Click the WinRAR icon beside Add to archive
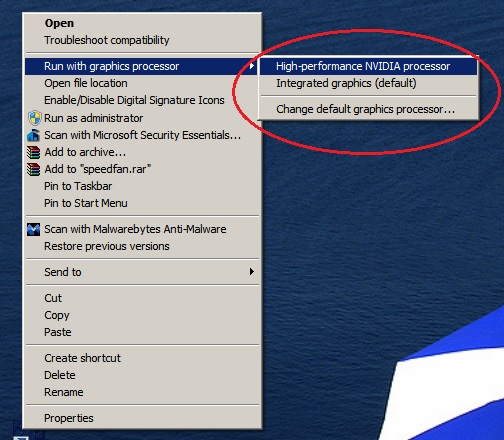504x440 pixels. (33, 152)
